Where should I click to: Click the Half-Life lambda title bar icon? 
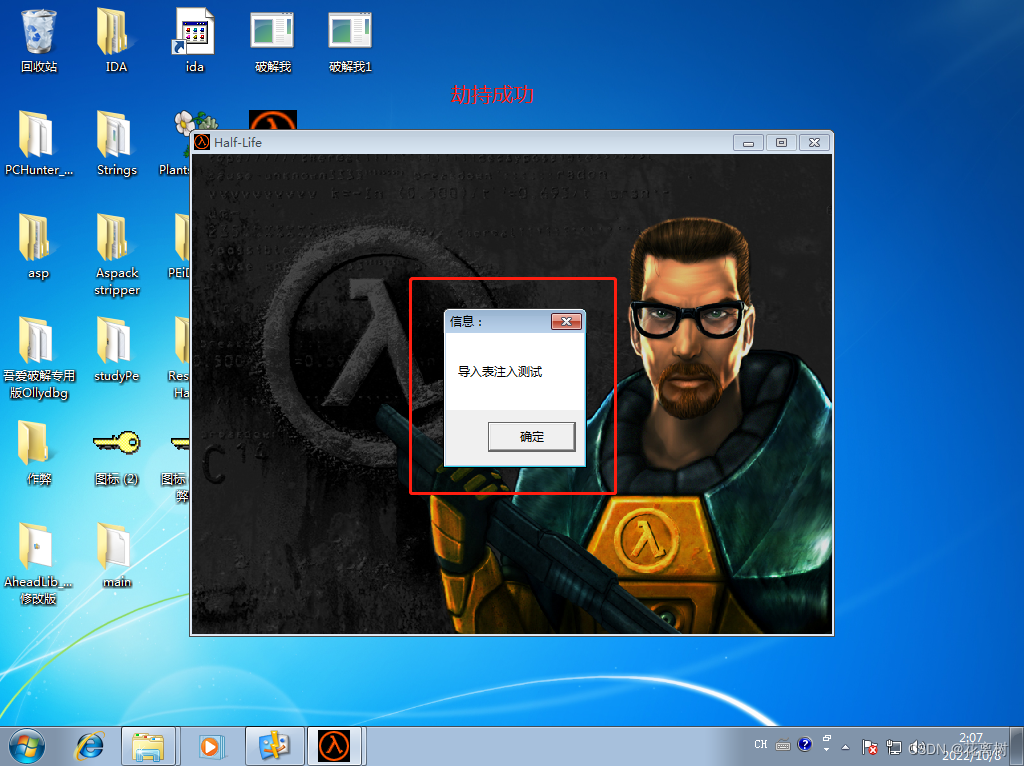[x=202, y=142]
